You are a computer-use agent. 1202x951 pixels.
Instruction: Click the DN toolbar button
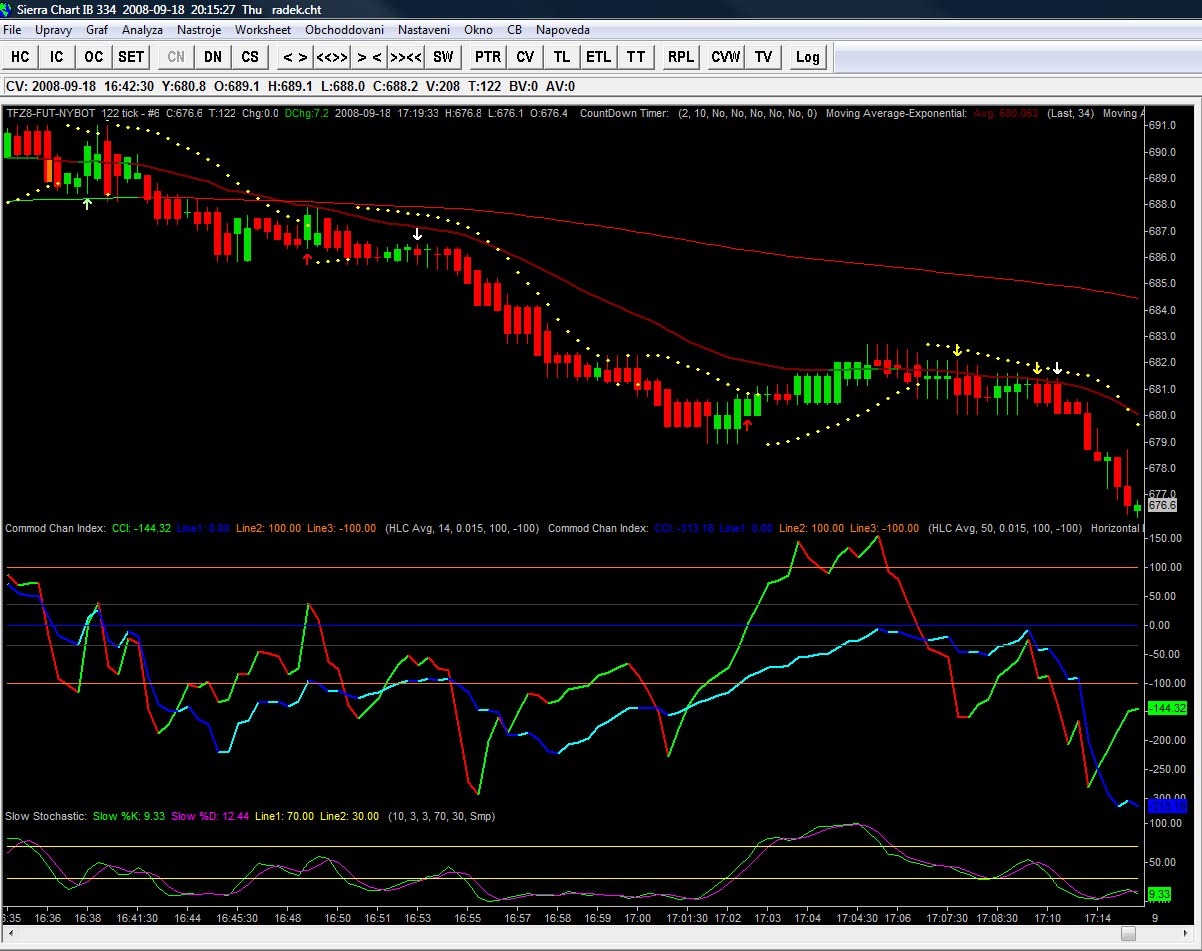point(213,57)
